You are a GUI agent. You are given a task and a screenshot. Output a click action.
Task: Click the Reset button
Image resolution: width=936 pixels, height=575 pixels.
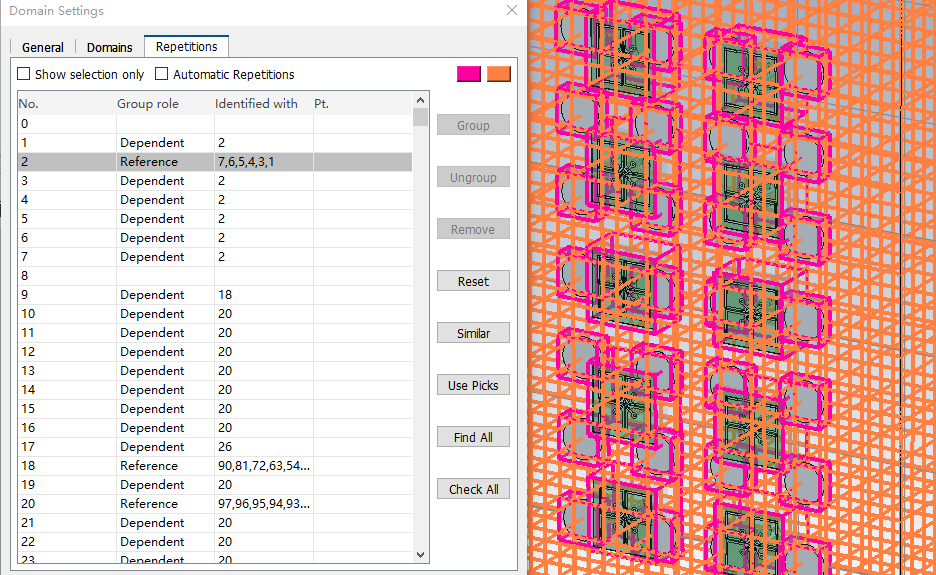473,281
